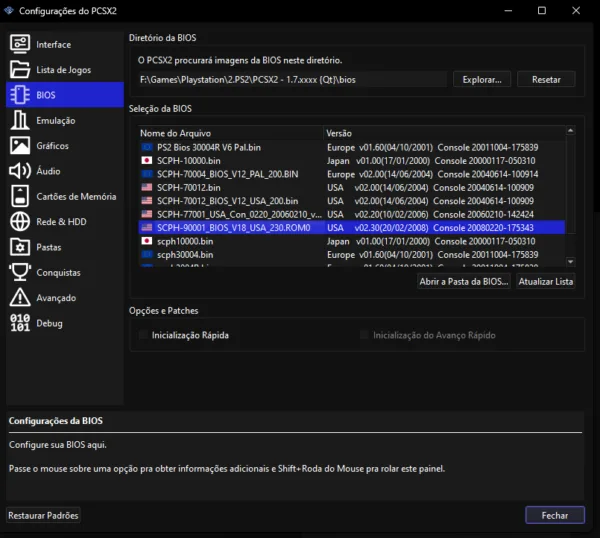Click the Resetar button
Screen dimensions: 600x538
coord(546,79)
